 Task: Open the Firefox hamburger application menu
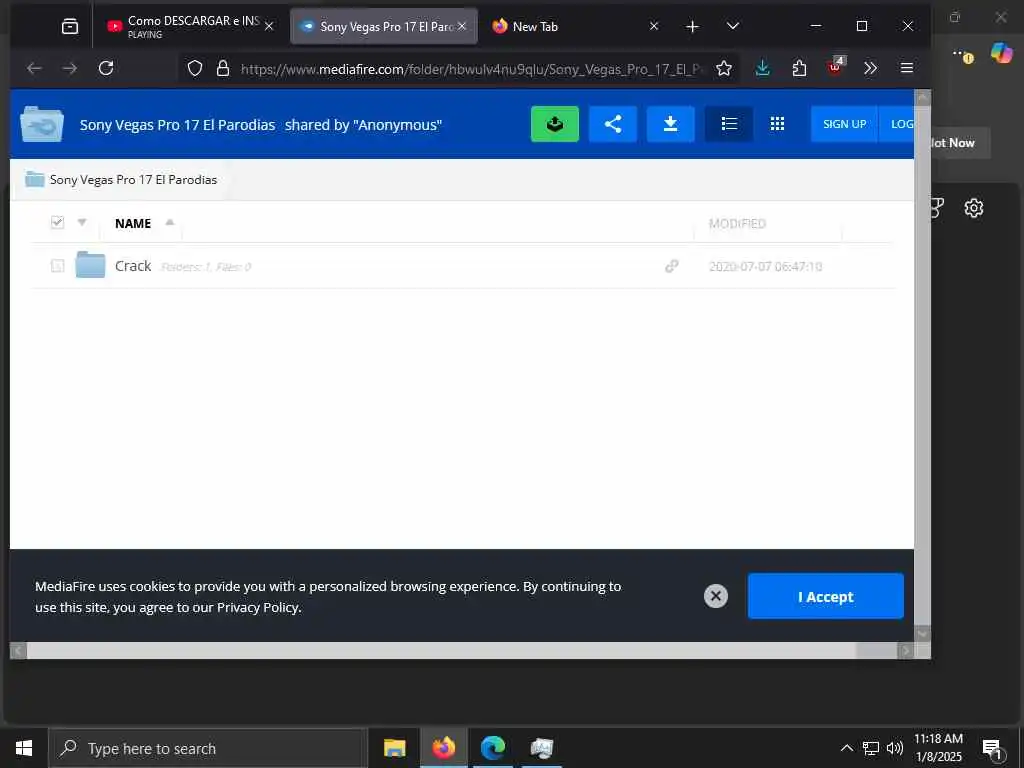tap(906, 68)
